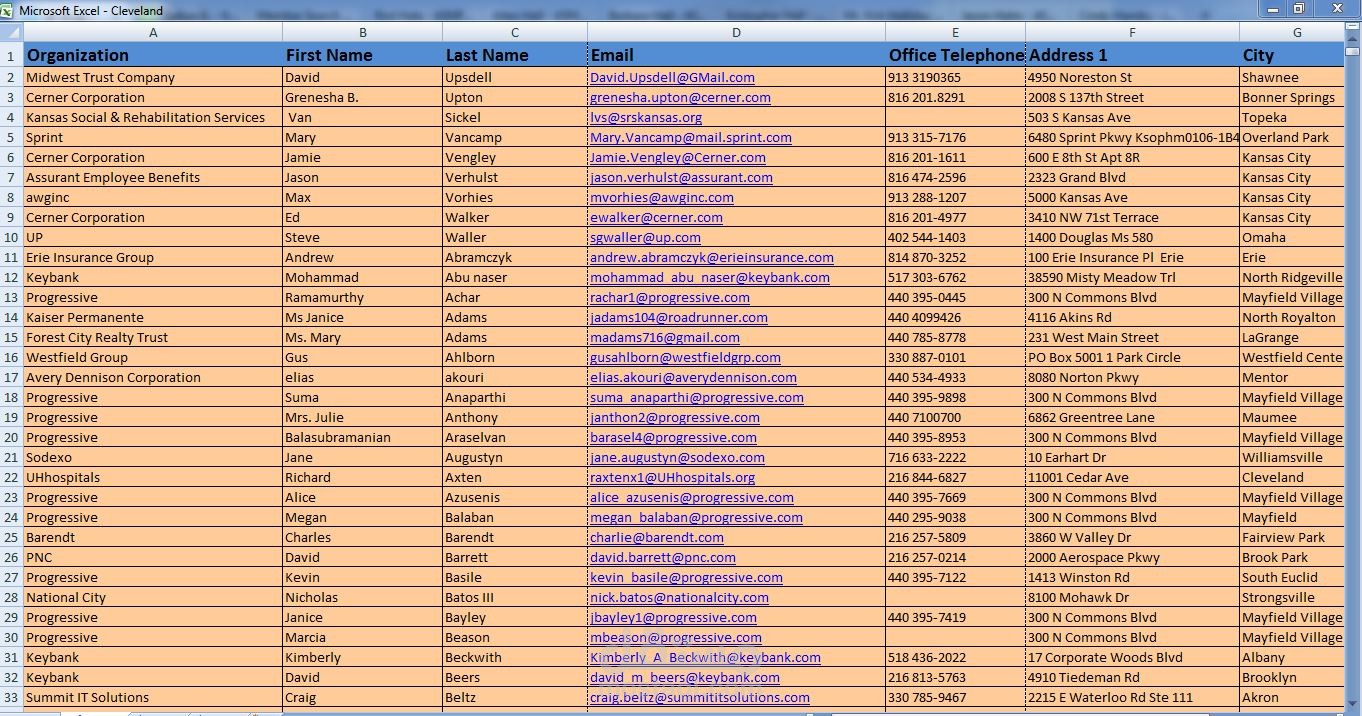This screenshot has width=1362, height=716.
Task: Open sgwaller@up.com email link
Action: (645, 237)
